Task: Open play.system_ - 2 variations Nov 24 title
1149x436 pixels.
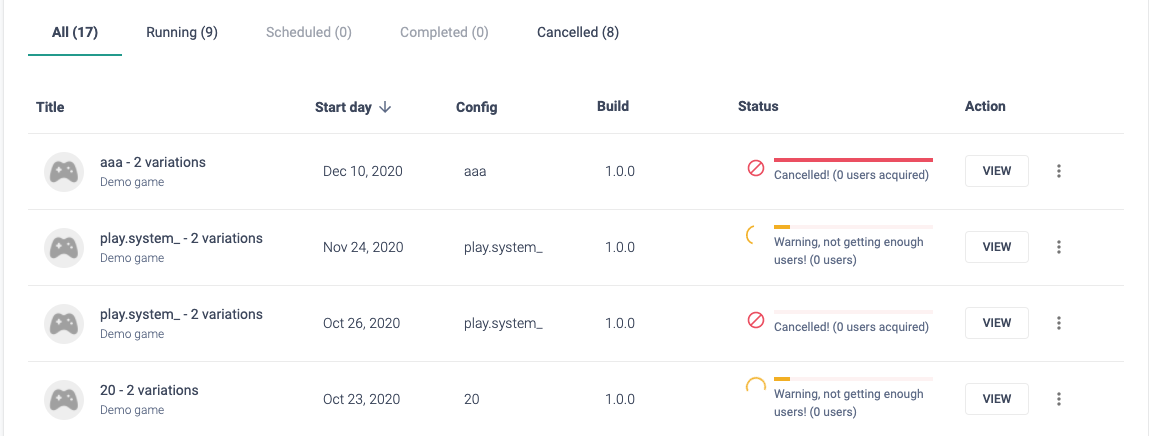Action: 181,238
